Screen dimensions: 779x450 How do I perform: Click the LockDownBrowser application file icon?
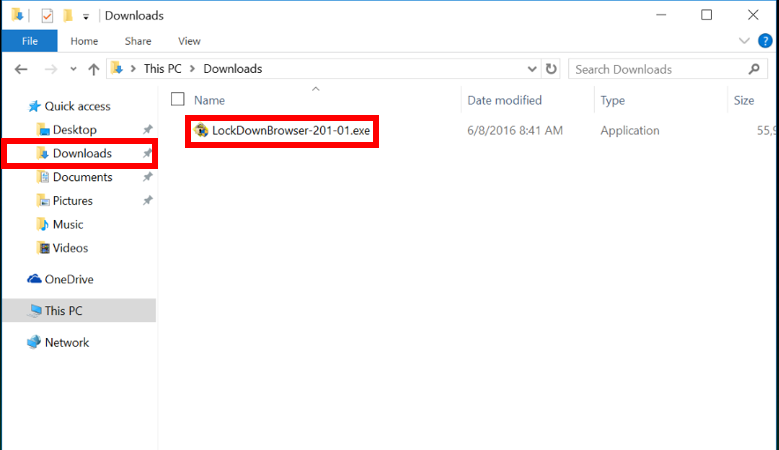pyautogui.click(x=201, y=131)
